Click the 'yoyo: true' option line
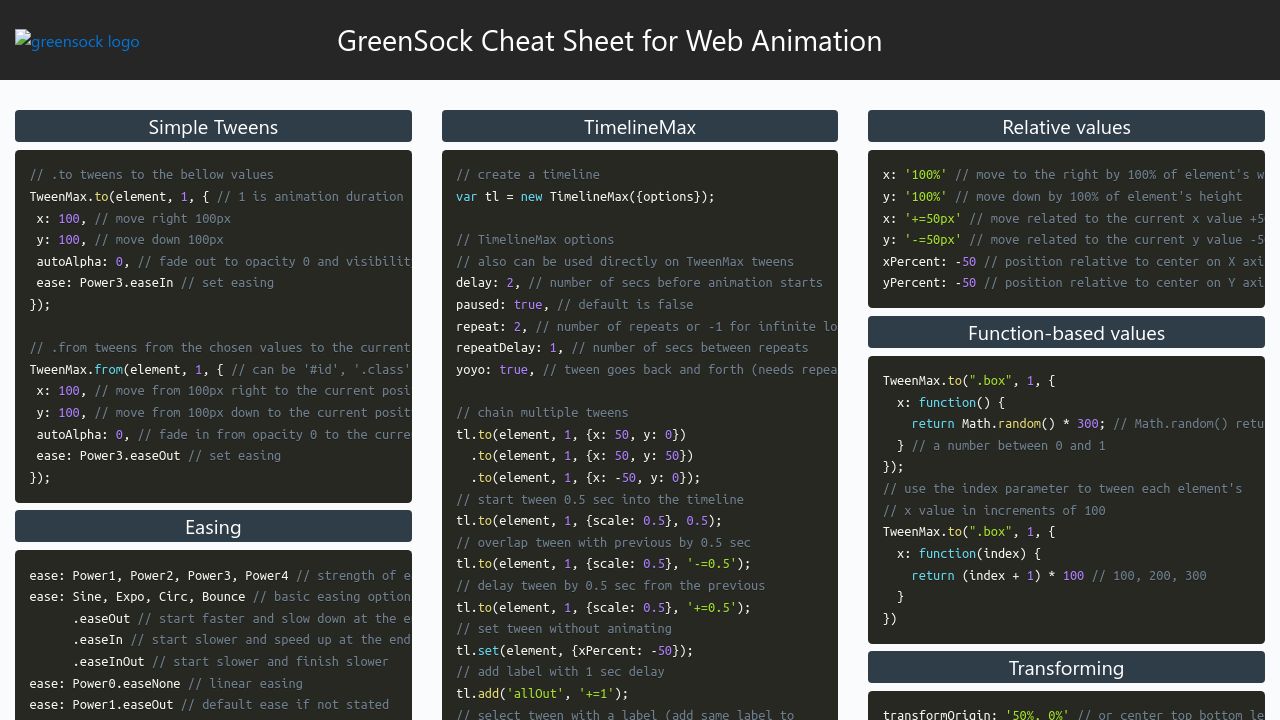Image resolution: width=1280 pixels, height=720 pixels. click(x=646, y=369)
